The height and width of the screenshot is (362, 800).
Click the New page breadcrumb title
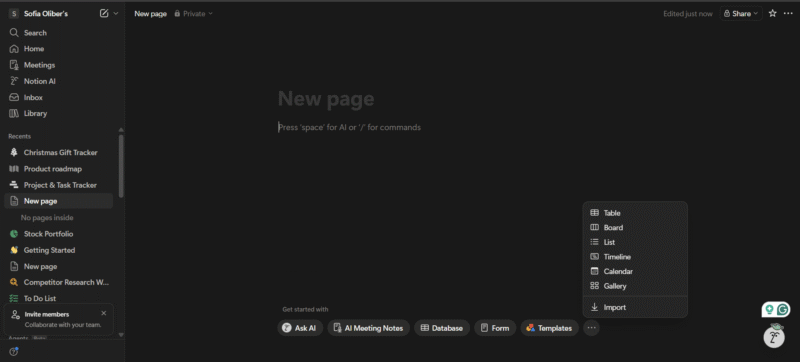point(151,14)
